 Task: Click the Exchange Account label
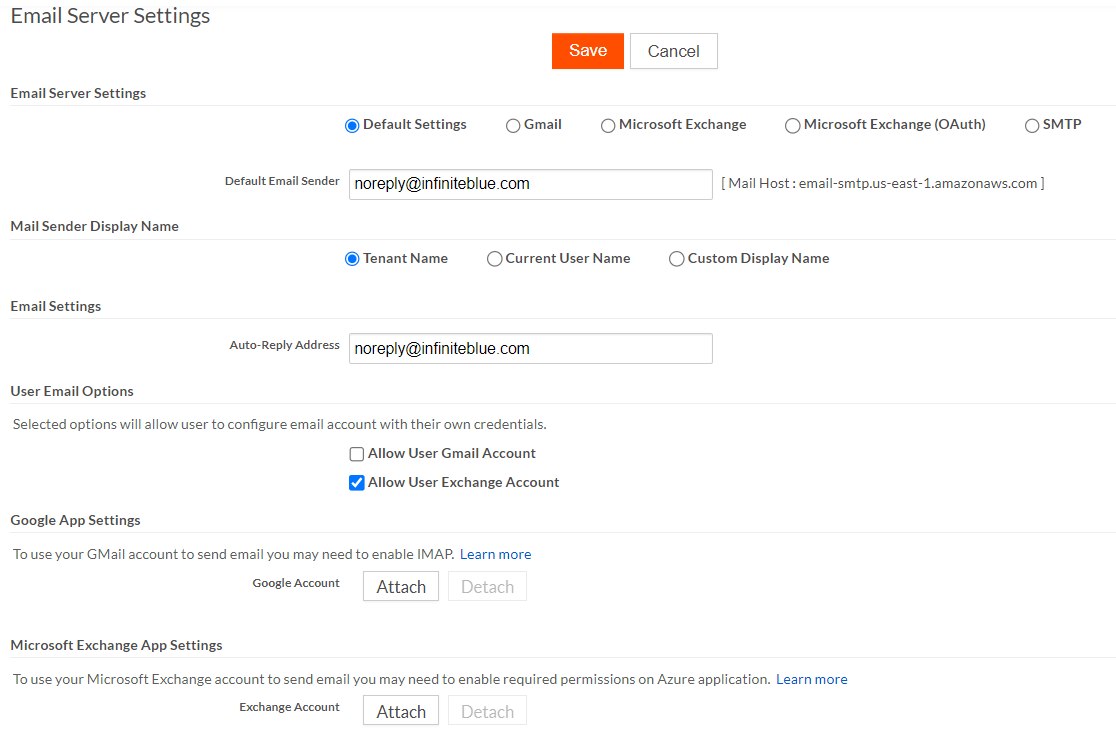289,707
